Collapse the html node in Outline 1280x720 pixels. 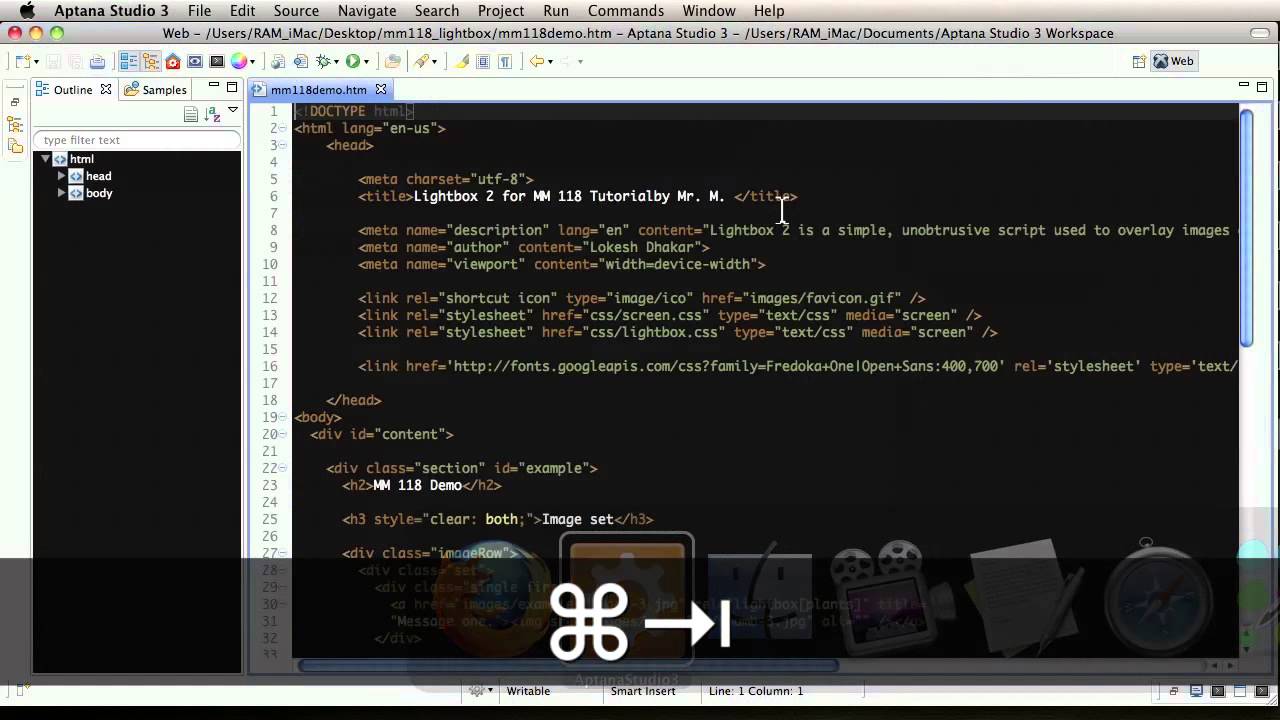(x=45, y=159)
